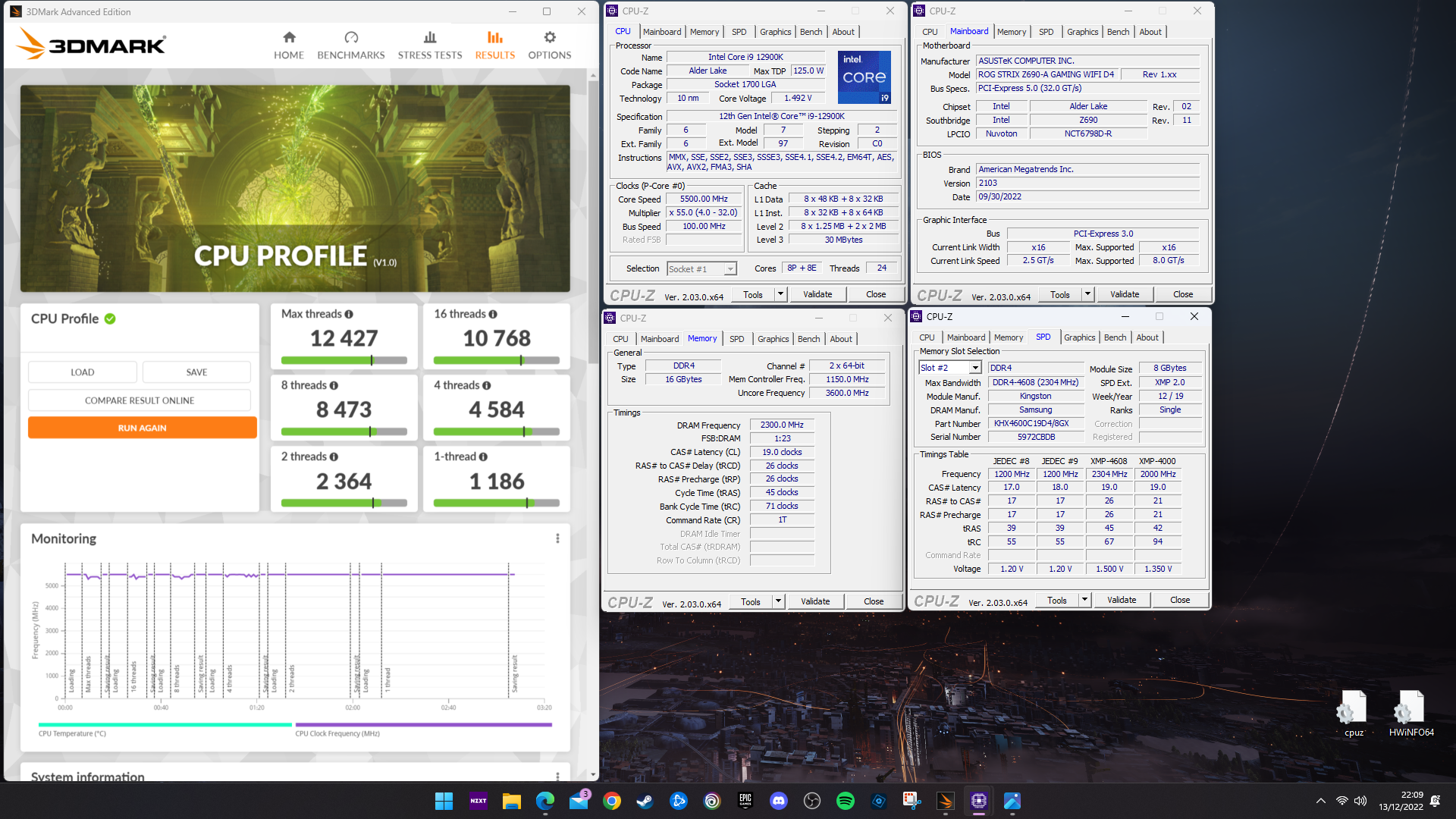
Task: Switch to Graphics tab in Mainboard CPU-Z window
Action: [1082, 32]
